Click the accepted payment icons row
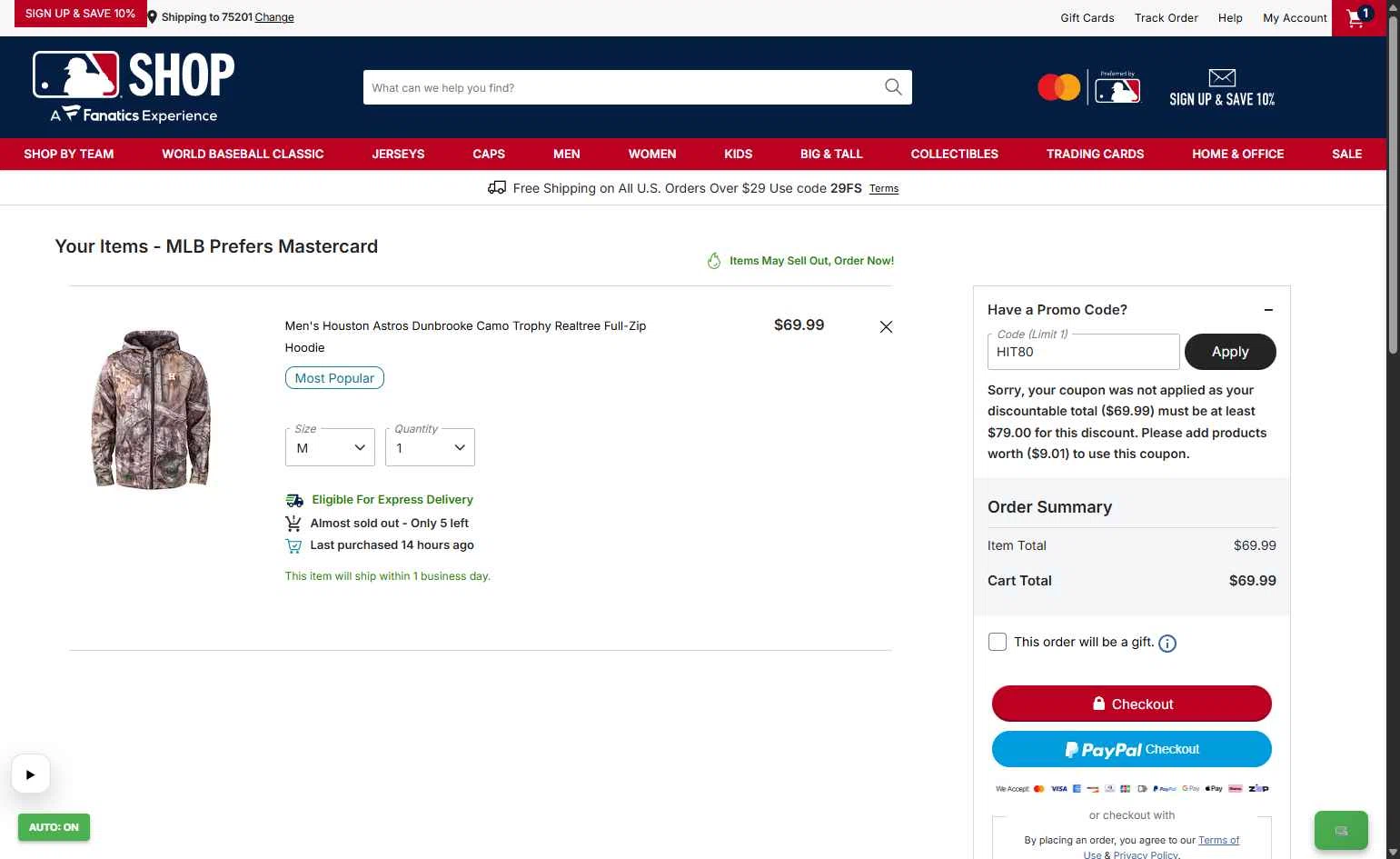Screen dimensions: 1400x859 [x=1132, y=789]
